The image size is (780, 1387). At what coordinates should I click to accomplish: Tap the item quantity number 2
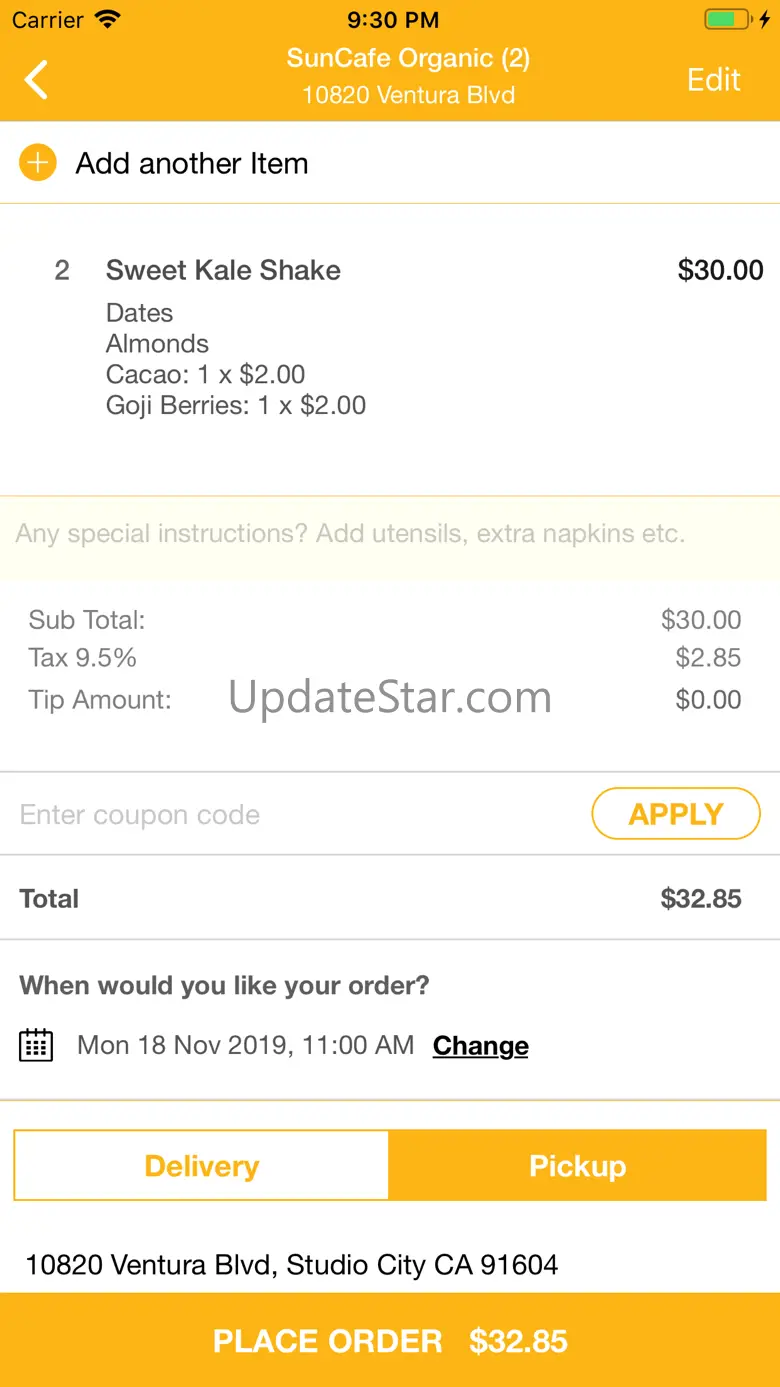click(62, 270)
